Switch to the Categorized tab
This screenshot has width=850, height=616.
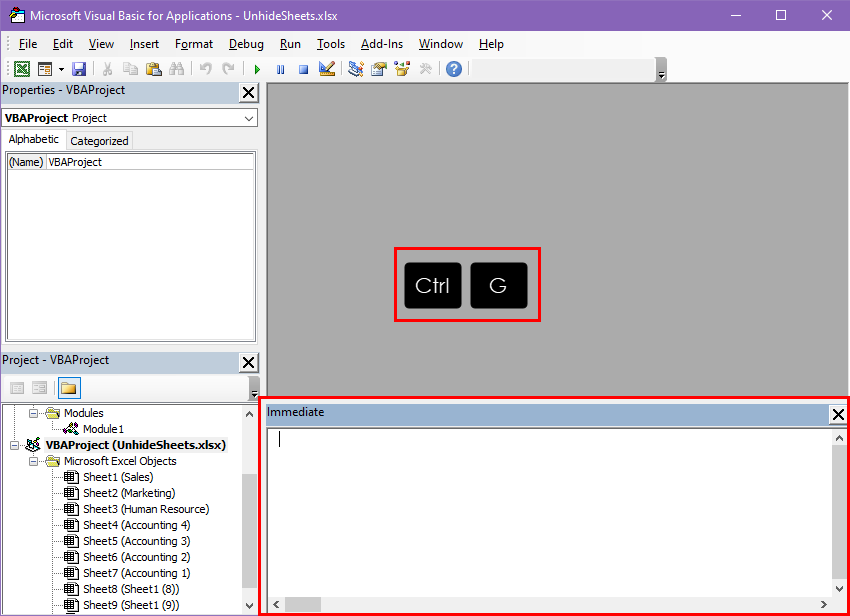[x=99, y=141]
